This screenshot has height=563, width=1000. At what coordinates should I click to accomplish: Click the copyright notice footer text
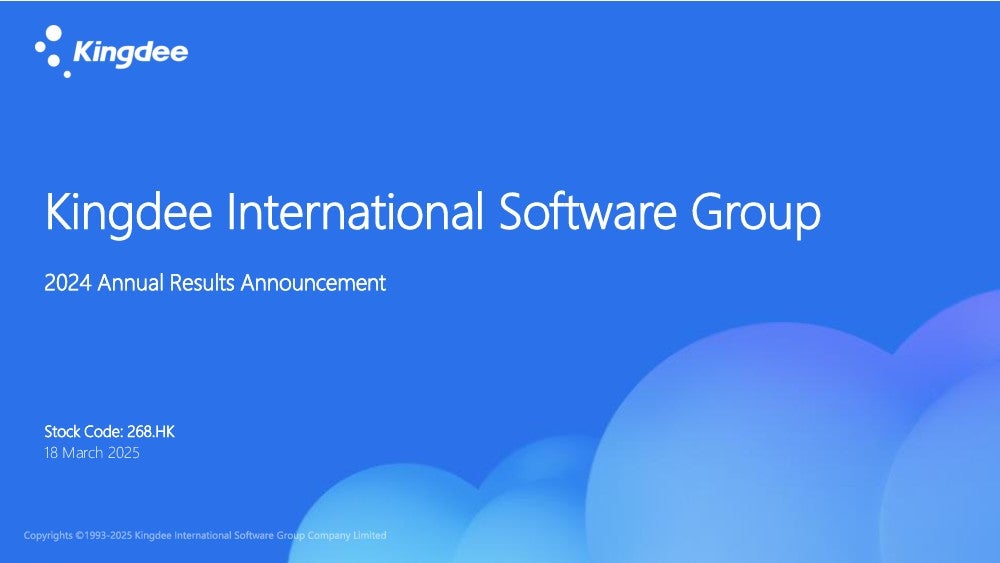205,535
